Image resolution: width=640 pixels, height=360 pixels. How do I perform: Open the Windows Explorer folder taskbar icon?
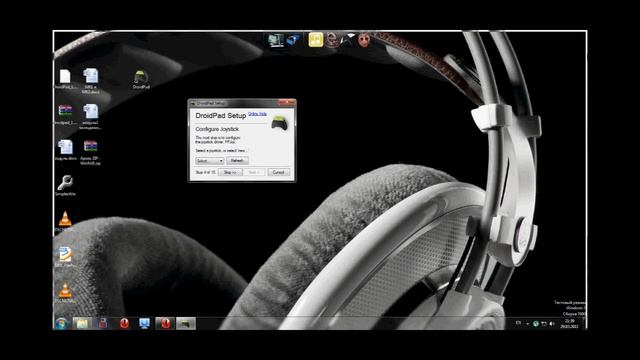(82, 323)
